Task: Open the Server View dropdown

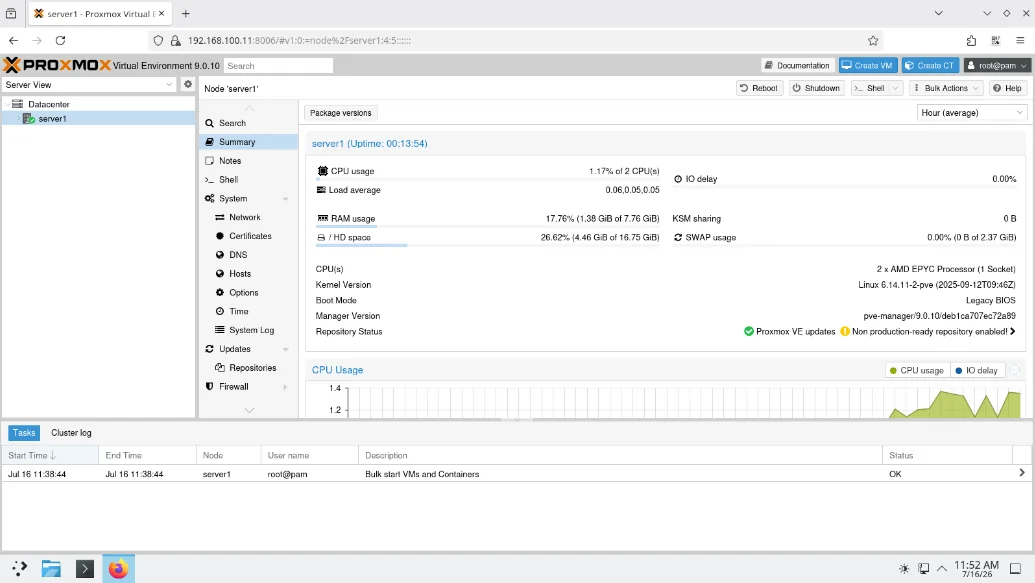Action: tap(169, 85)
